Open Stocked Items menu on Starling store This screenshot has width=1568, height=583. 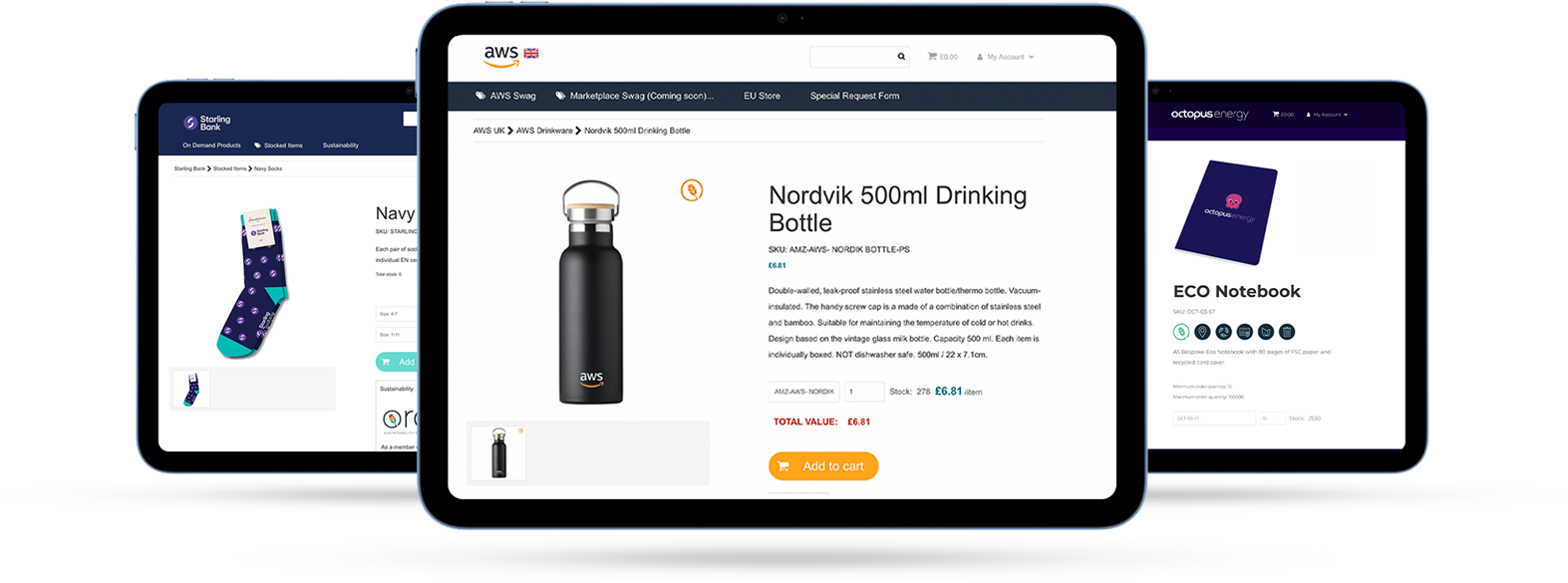278,146
